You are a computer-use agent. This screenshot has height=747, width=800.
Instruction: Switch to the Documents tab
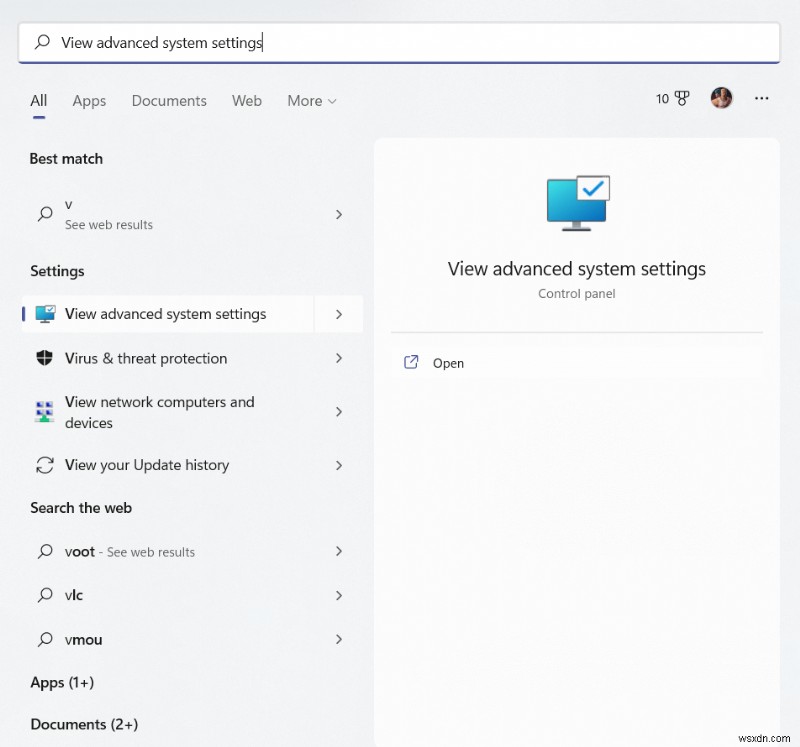coord(169,101)
